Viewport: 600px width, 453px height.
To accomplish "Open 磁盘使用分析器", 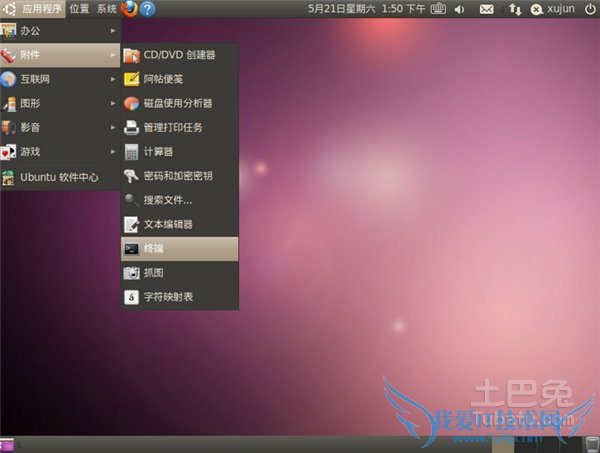I will tap(179, 103).
